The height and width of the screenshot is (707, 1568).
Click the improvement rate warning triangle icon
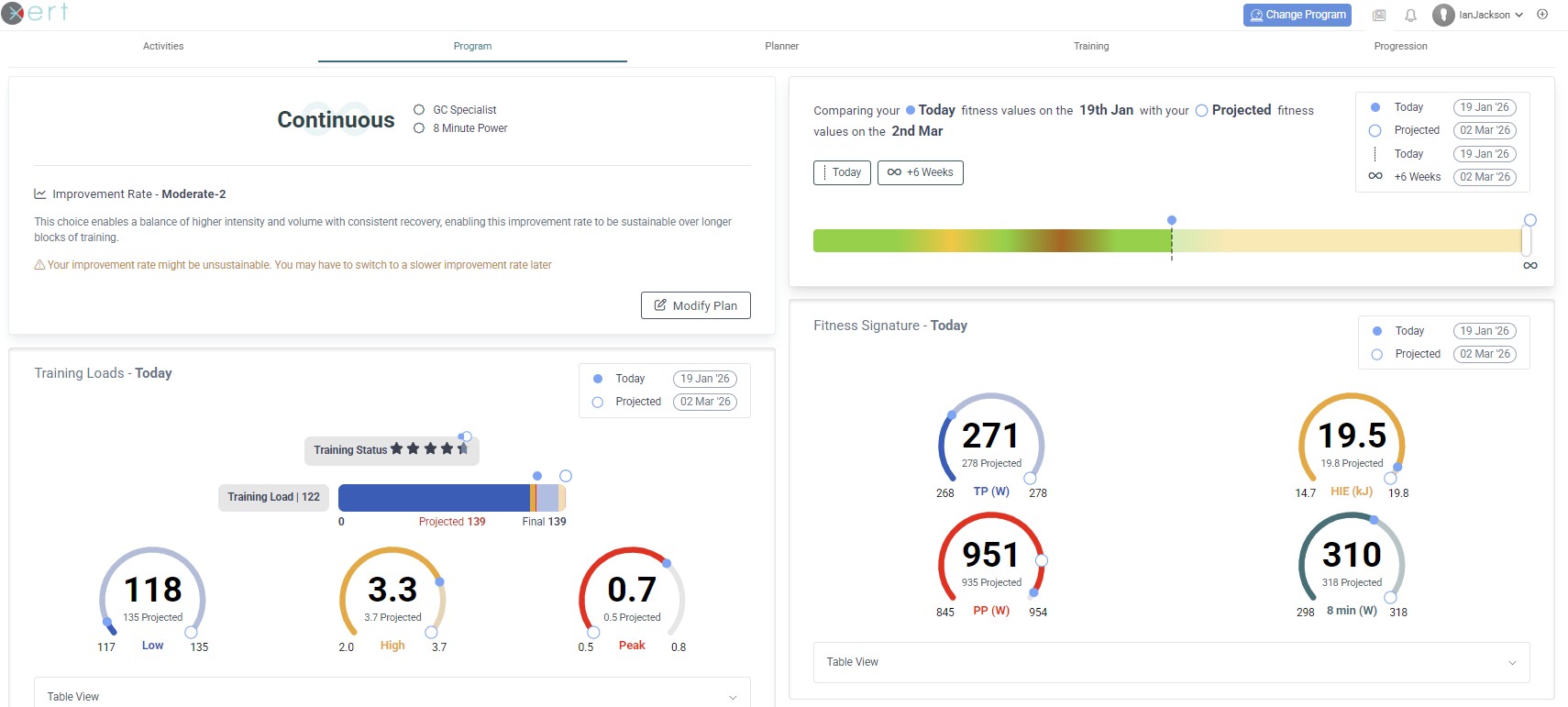(x=39, y=265)
